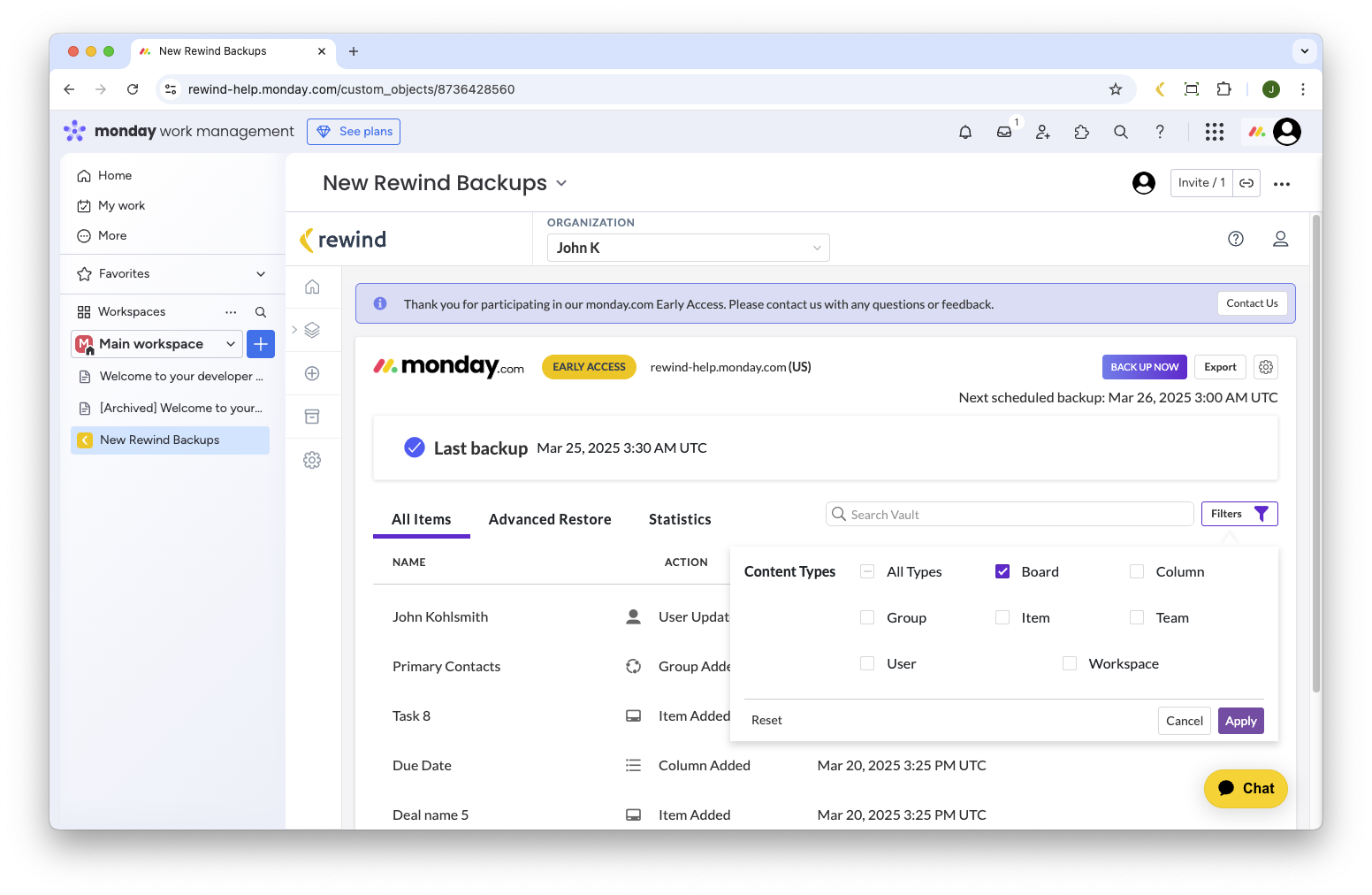
Task: Open the help question mark in monday header
Action: point(1160,132)
